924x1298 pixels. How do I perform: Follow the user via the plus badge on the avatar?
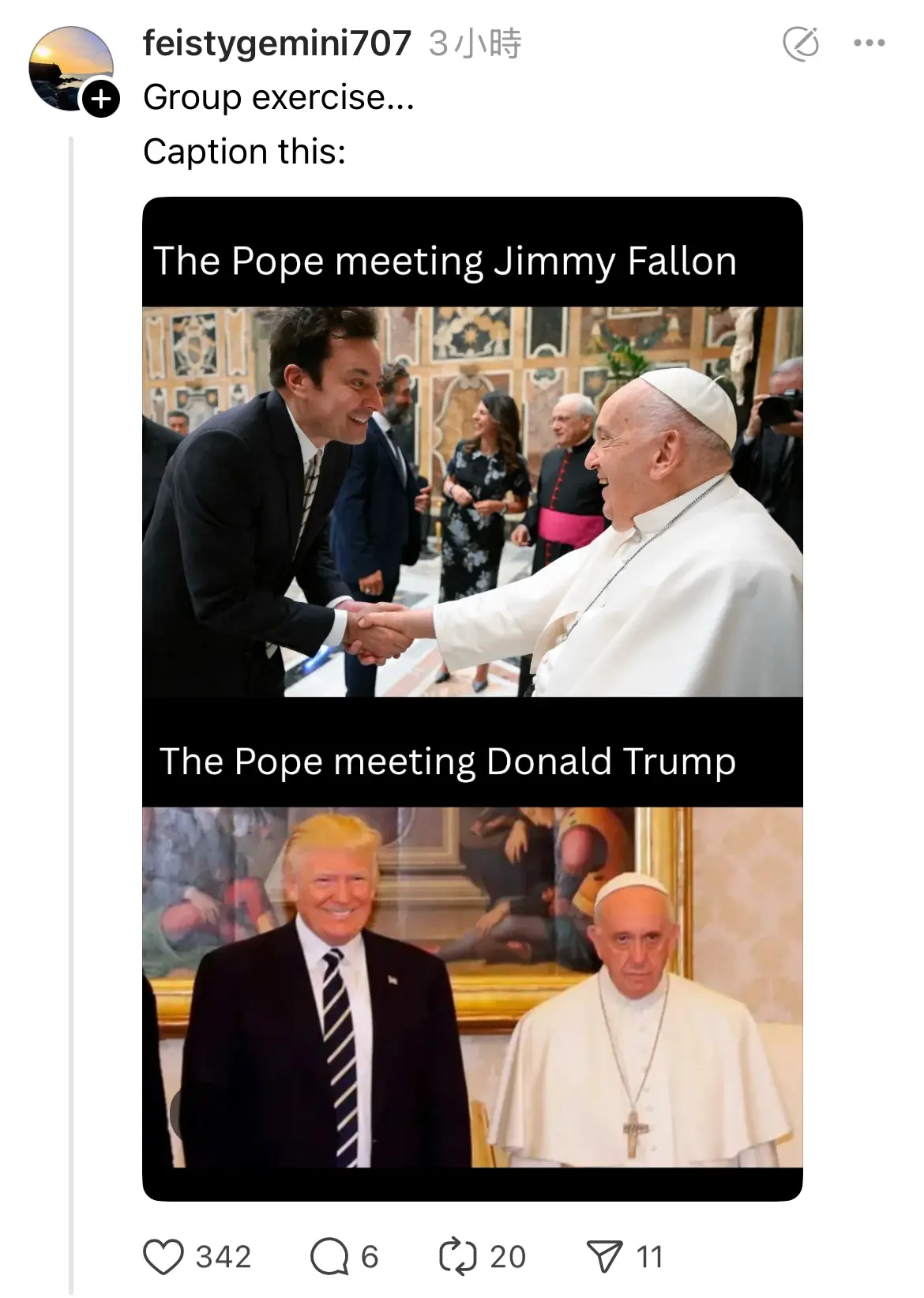100,99
